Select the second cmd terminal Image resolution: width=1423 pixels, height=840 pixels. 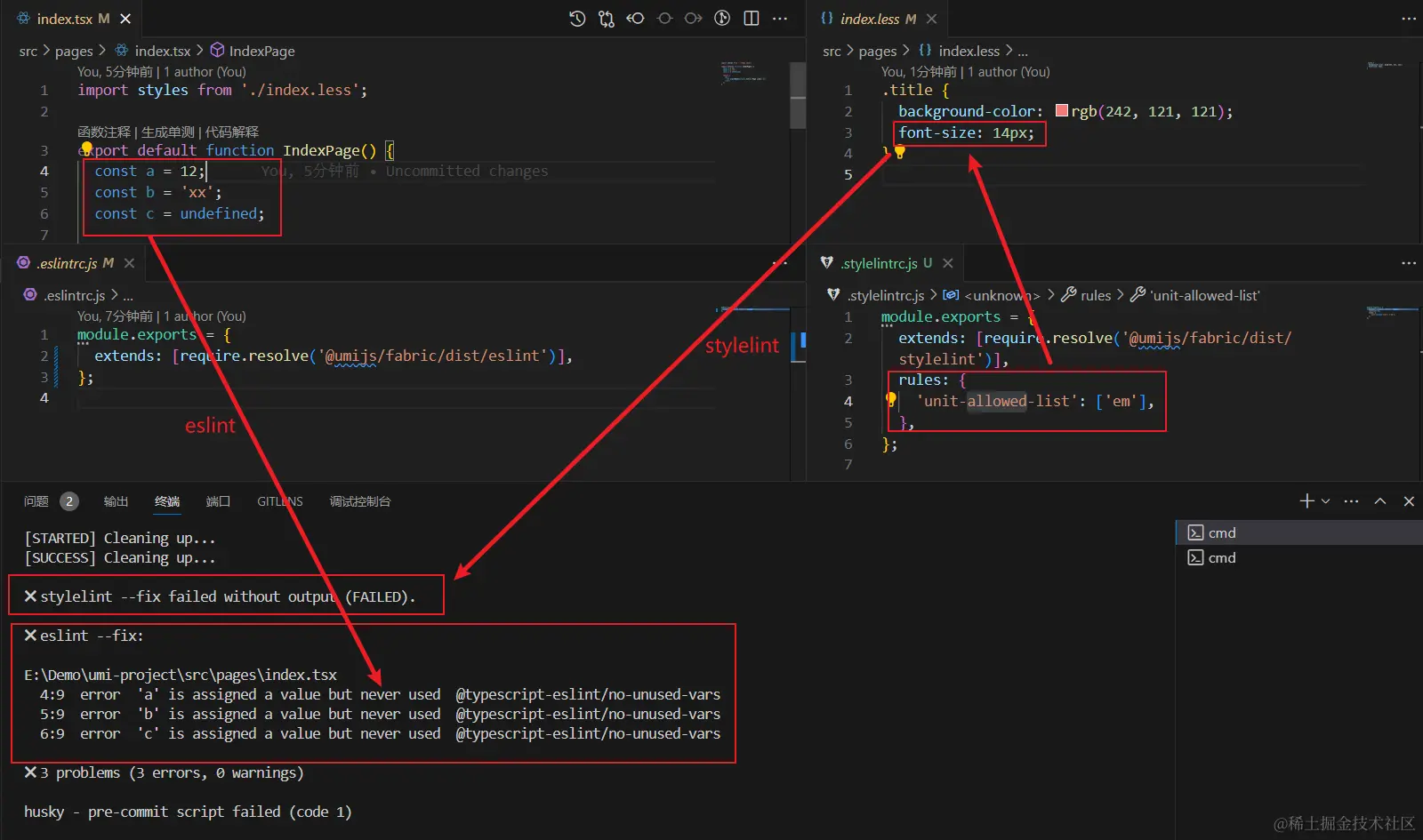(x=1299, y=557)
